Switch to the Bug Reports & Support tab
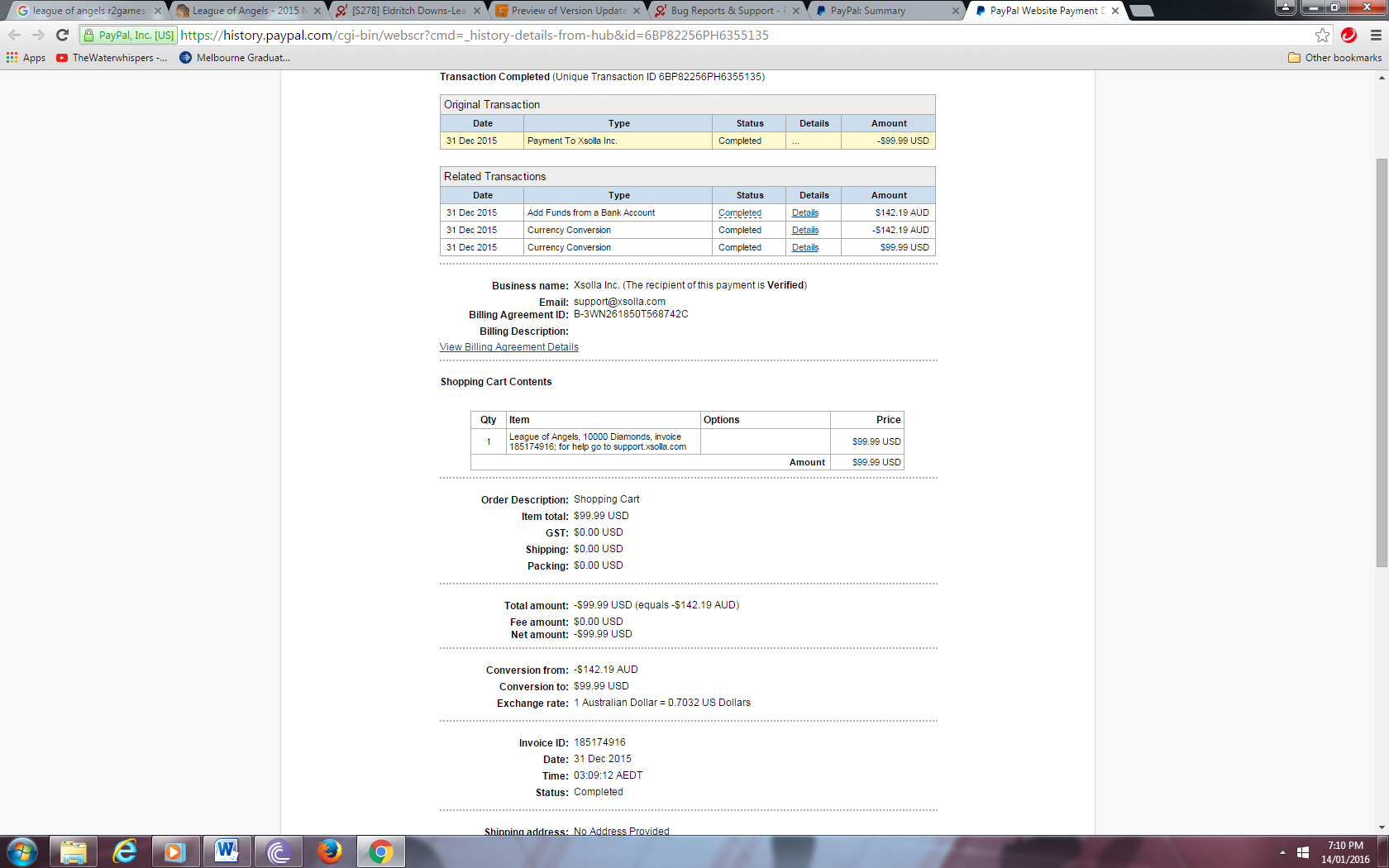Image resolution: width=1389 pixels, height=868 pixels. point(722,11)
